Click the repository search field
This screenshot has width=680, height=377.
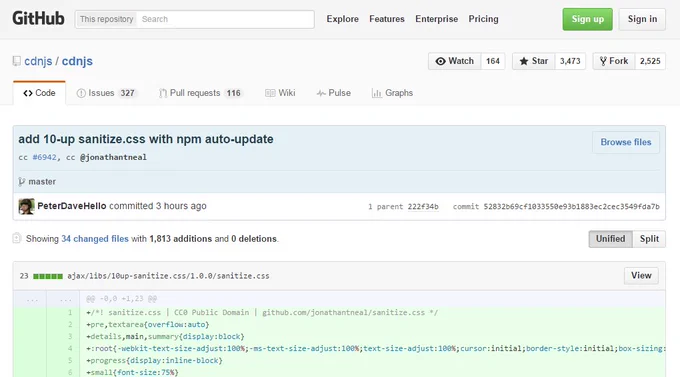pos(225,19)
